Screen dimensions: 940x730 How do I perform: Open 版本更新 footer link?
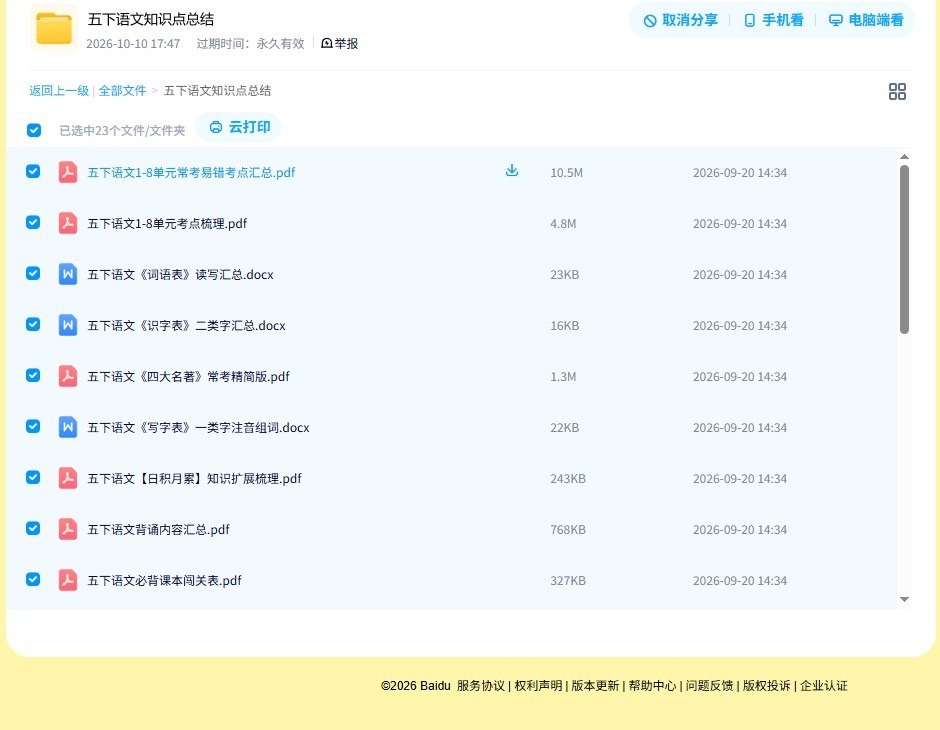tap(595, 686)
